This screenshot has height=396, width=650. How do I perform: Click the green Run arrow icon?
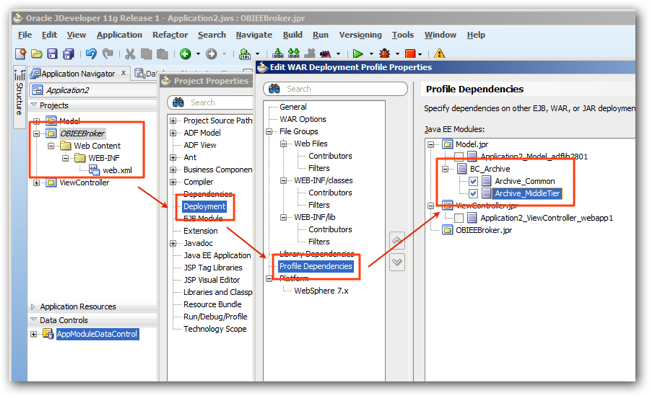point(358,53)
